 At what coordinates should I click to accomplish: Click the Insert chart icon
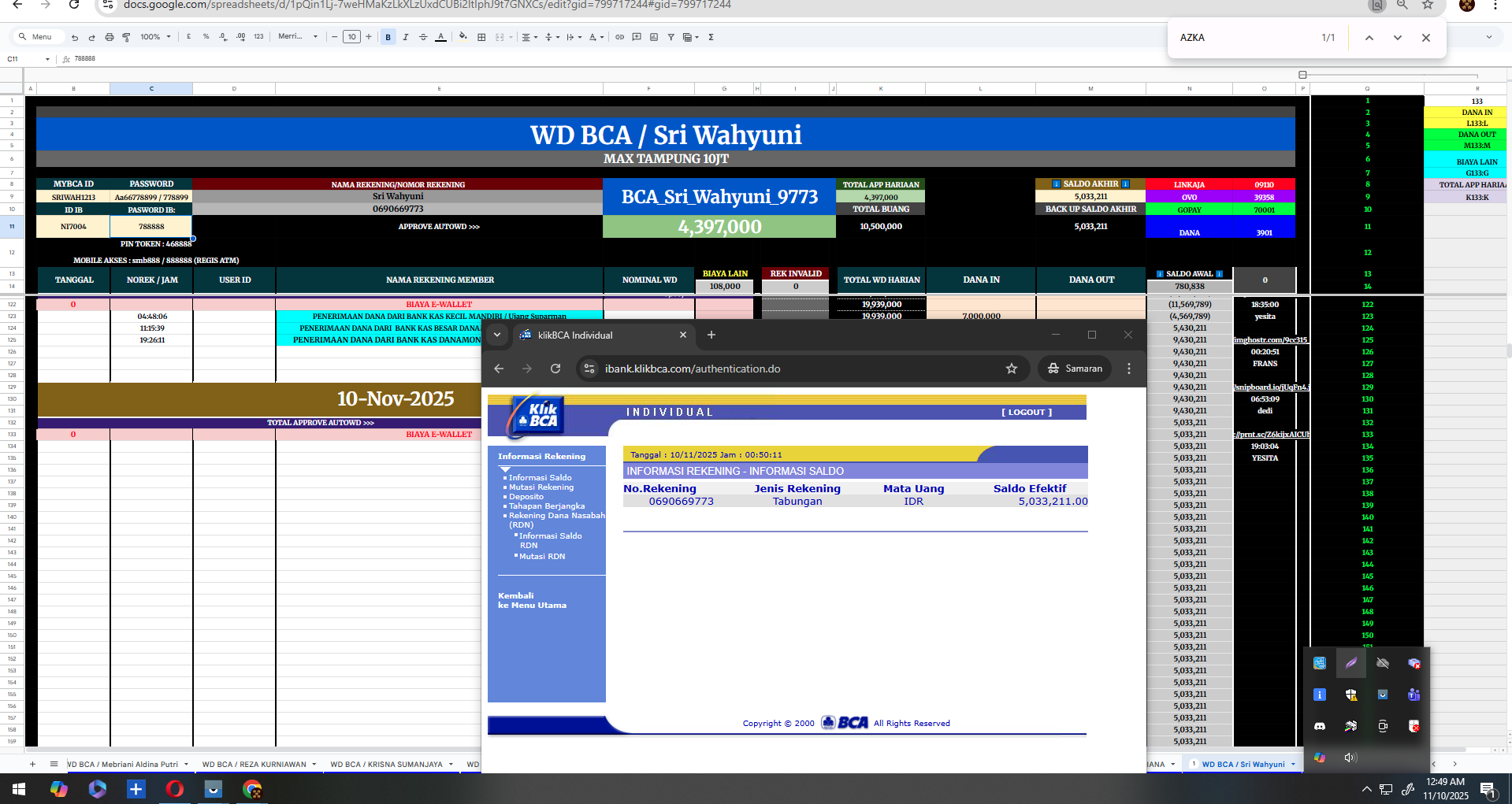click(x=654, y=37)
